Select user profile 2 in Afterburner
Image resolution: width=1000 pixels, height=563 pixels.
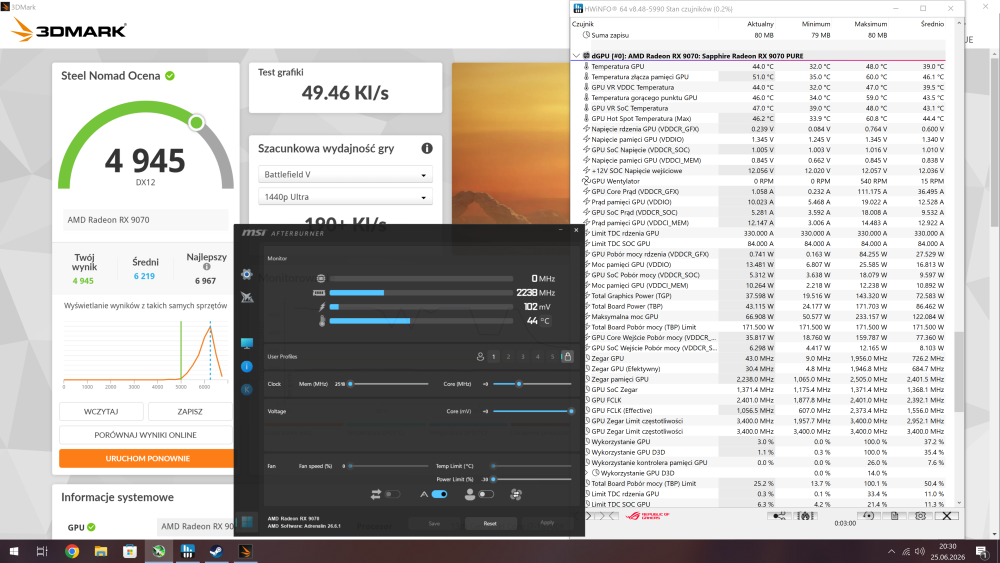coord(508,356)
